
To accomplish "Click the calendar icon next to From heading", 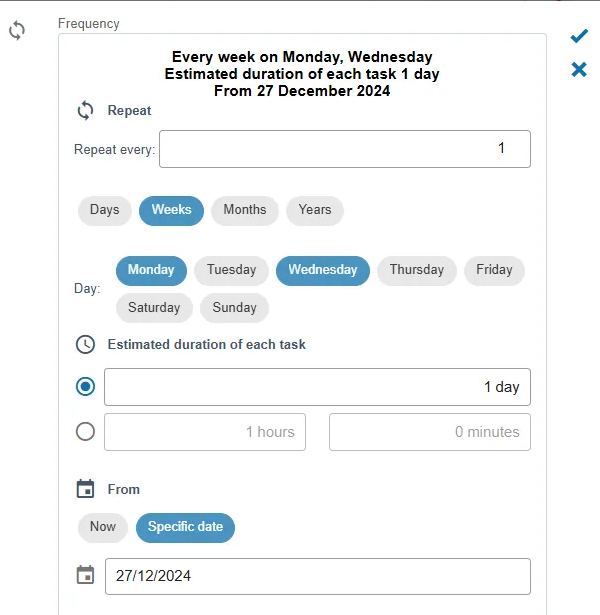I will click(85, 489).
